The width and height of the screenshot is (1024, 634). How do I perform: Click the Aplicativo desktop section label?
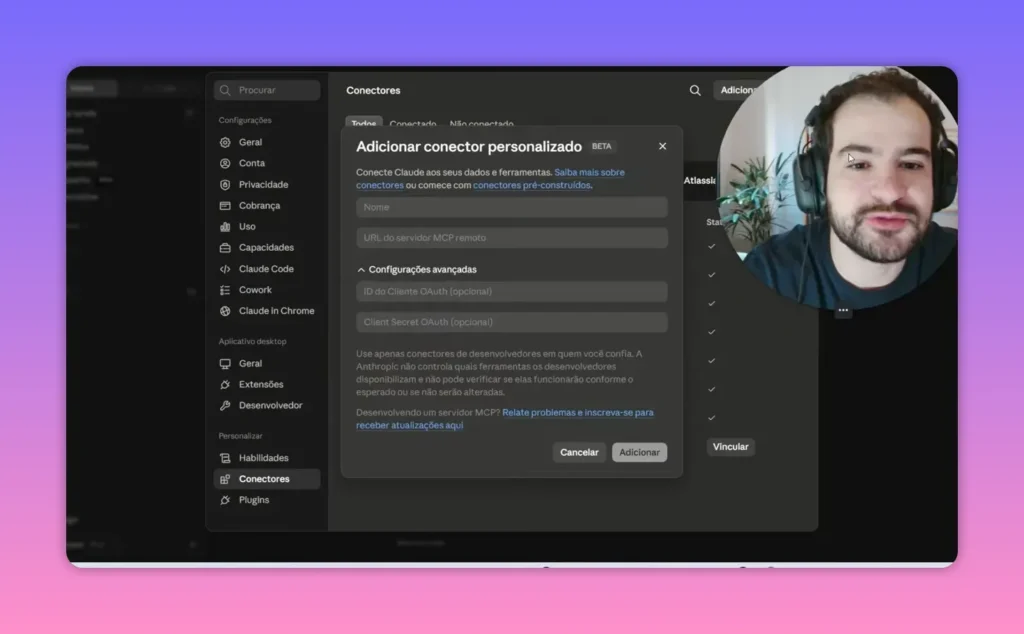(252, 341)
